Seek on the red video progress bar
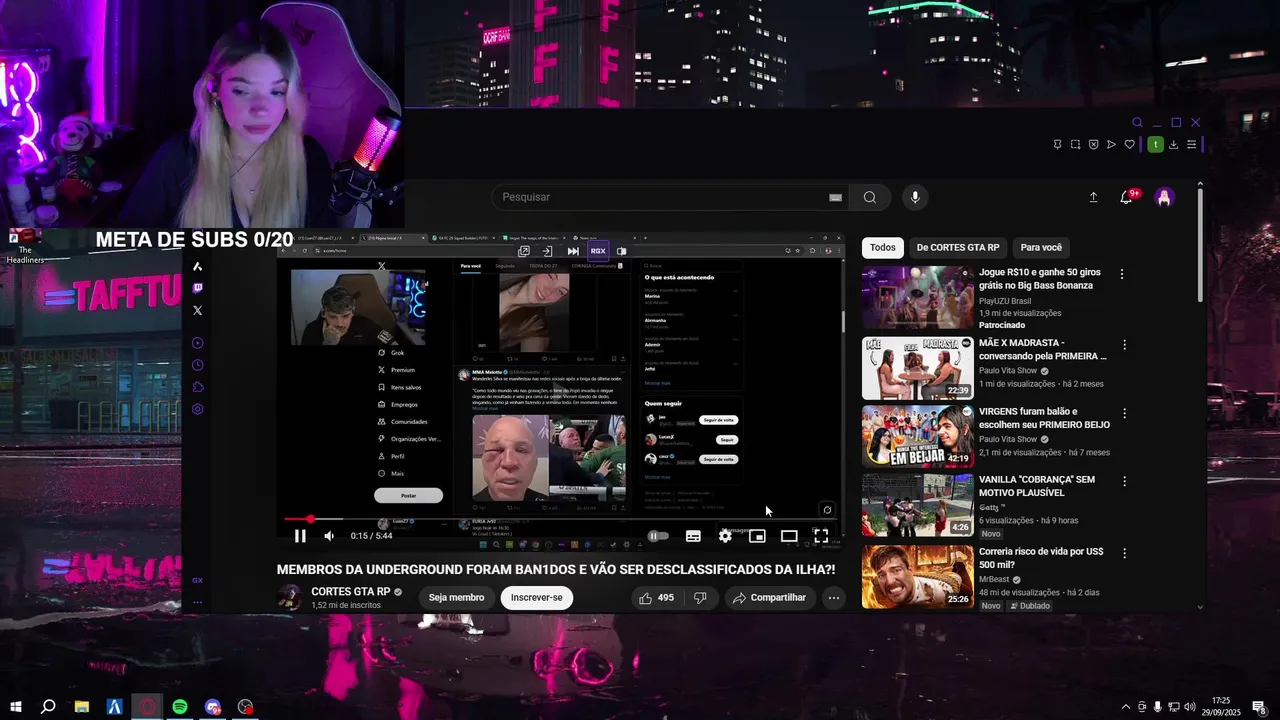The width and height of the screenshot is (1280, 720). click(560, 519)
